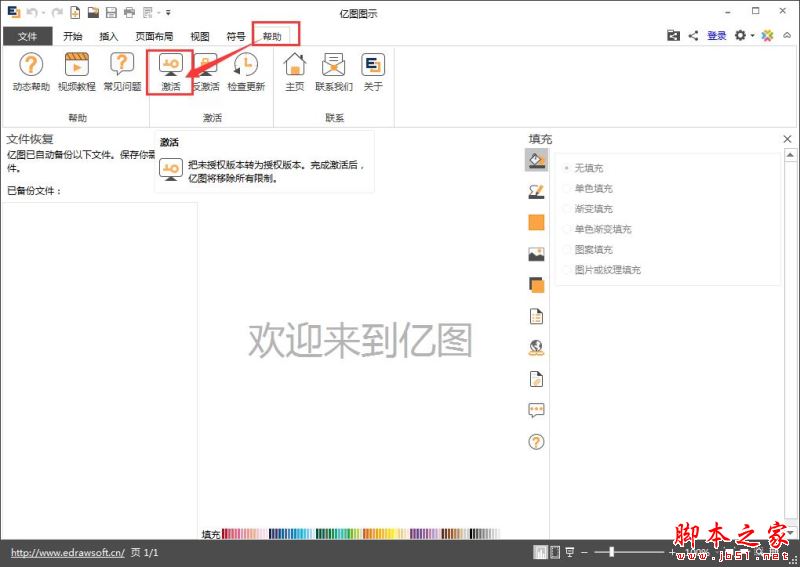Open 动态帮助 (Dynamic Help)
Image resolution: width=800 pixels, height=567 pixels.
click(31, 72)
